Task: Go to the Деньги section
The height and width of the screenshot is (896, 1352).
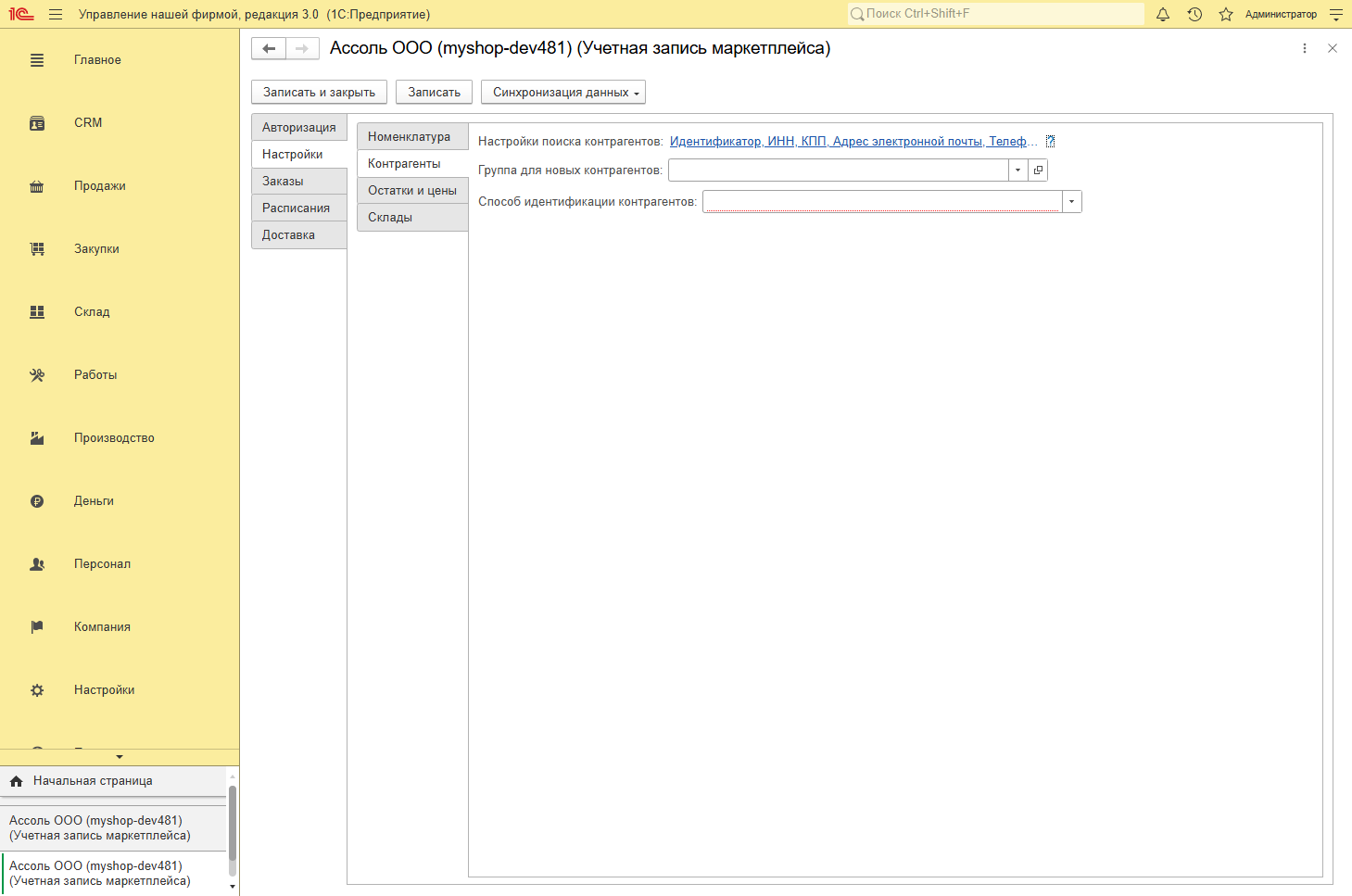Action: (x=94, y=501)
